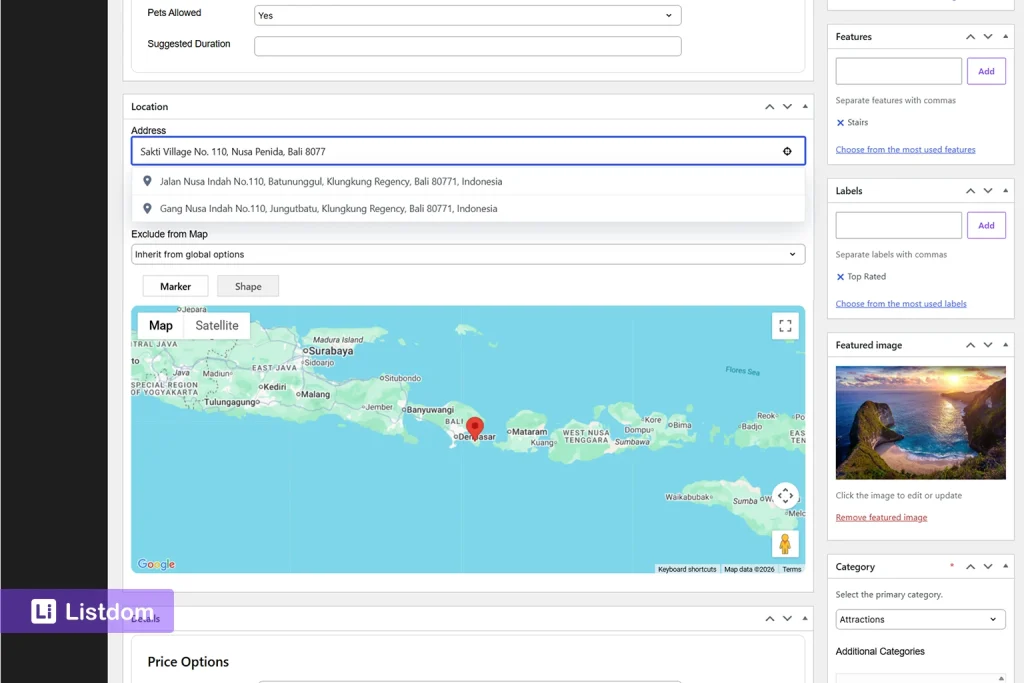The height and width of the screenshot is (683, 1024).
Task: Click pin icon beside Gang Nusa Indah suggestion
Action: tap(147, 208)
